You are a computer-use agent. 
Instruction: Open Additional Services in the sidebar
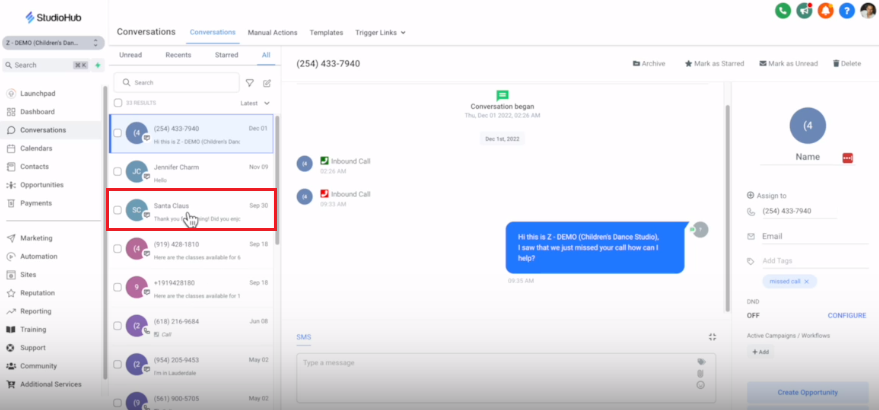50,384
